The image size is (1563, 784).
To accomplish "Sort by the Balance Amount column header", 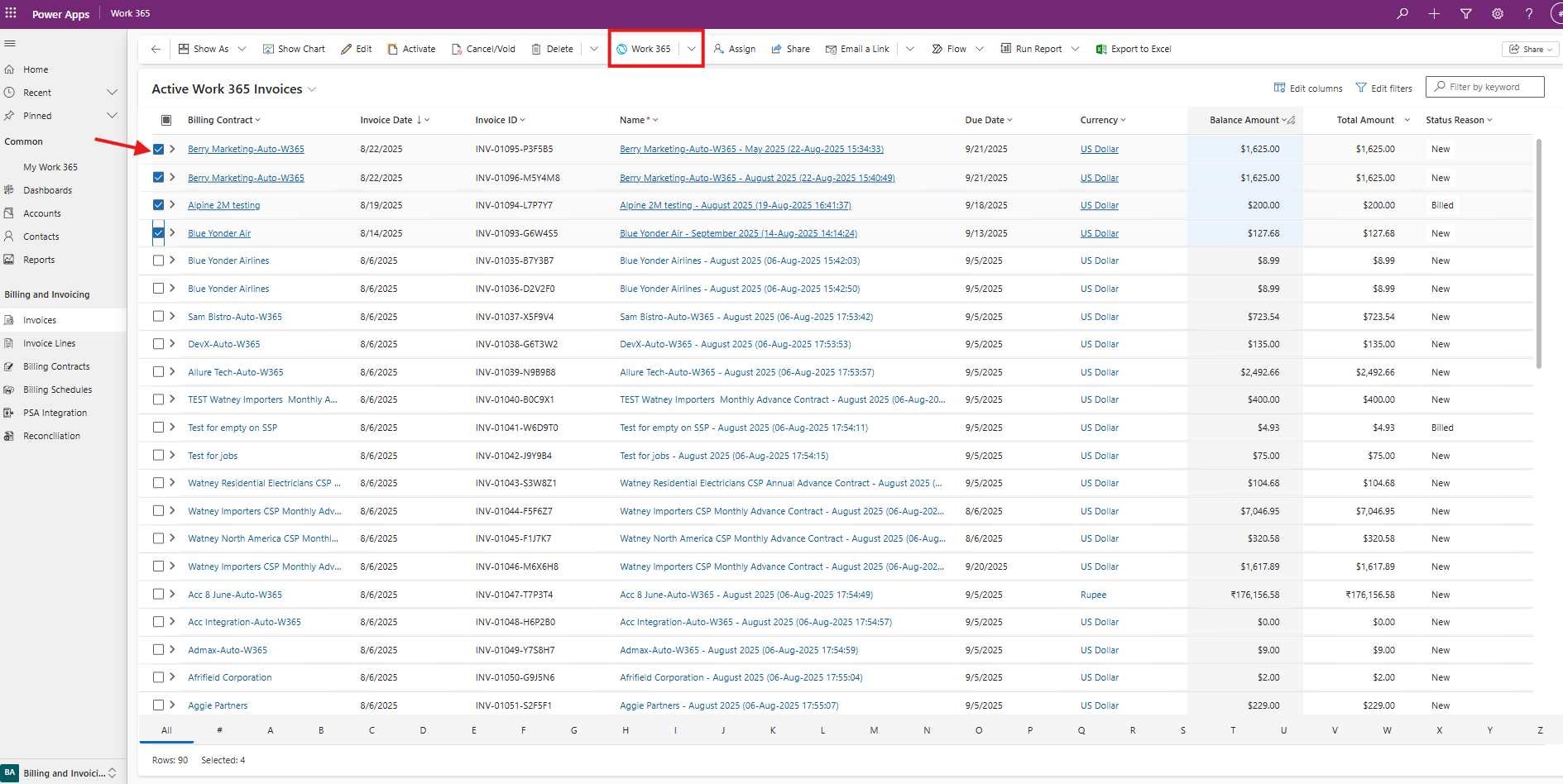I will (1251, 120).
